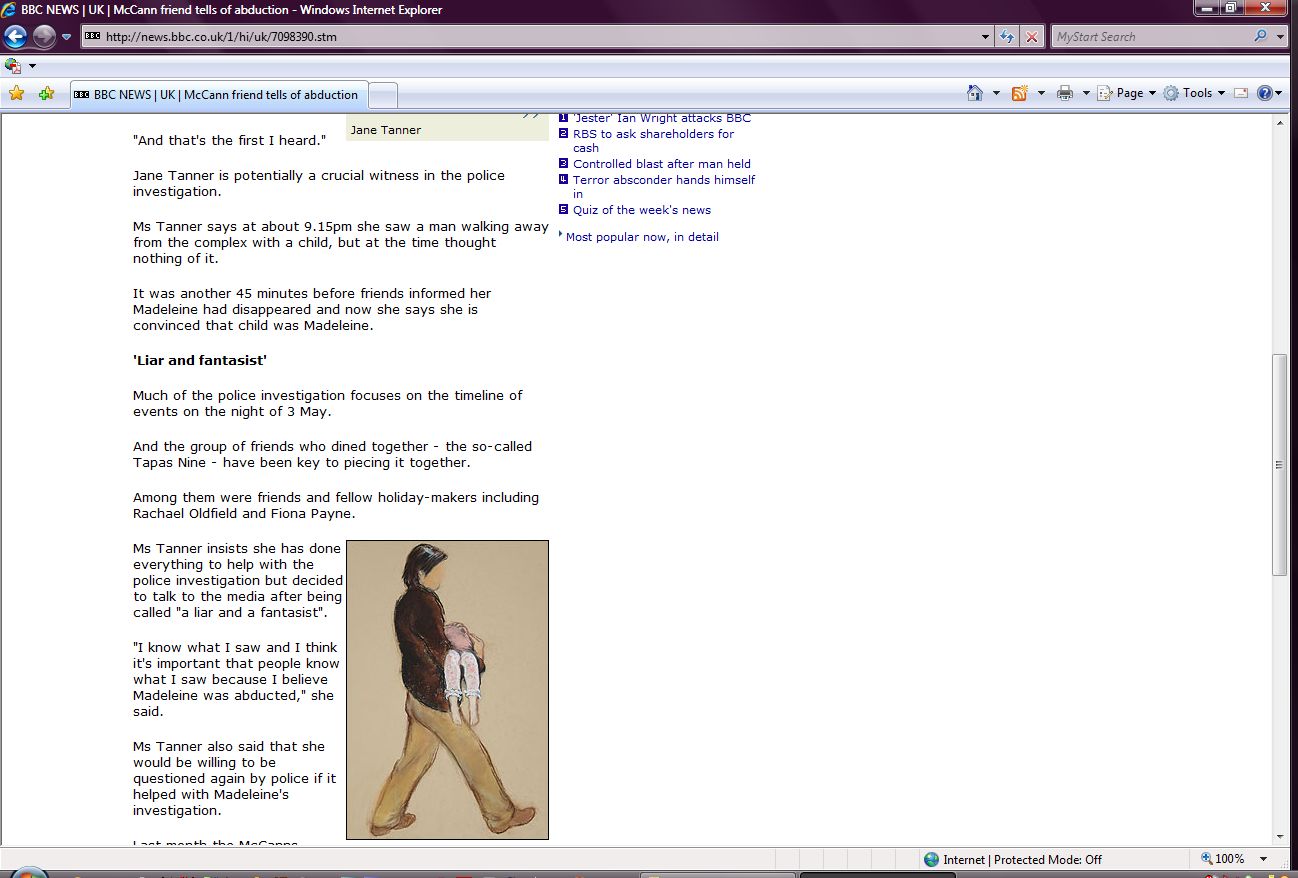The image size is (1298, 878).
Task: Click inside the MyStart Search field
Action: [x=1150, y=37]
